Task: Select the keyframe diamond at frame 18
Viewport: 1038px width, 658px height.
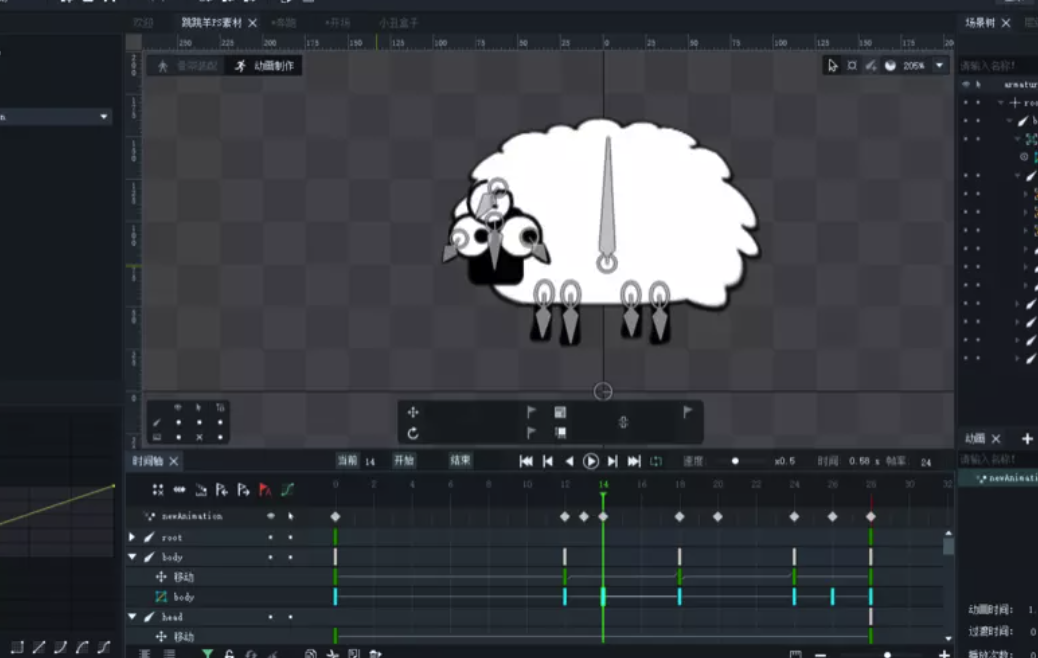Action: click(679, 516)
